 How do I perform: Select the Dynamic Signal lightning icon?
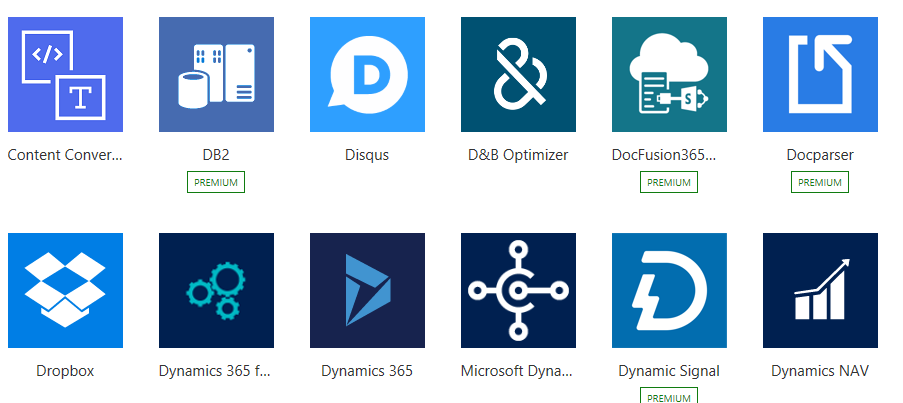click(669, 290)
